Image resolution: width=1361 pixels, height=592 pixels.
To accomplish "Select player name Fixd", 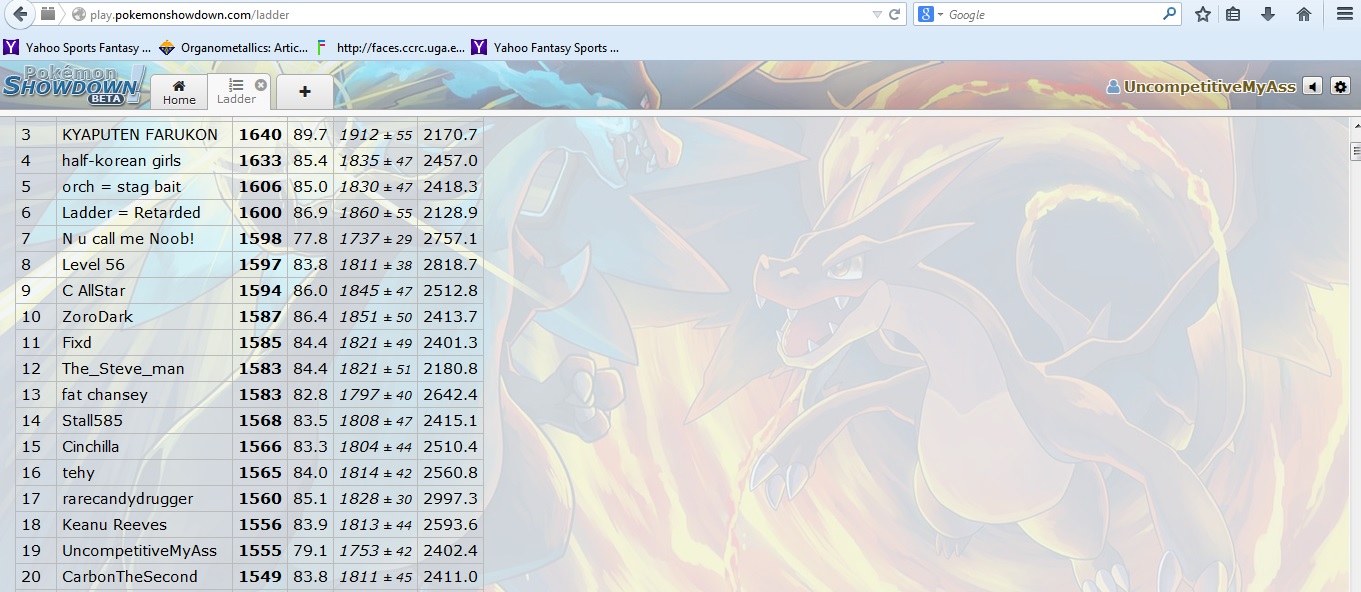I will pyautogui.click(x=76, y=342).
